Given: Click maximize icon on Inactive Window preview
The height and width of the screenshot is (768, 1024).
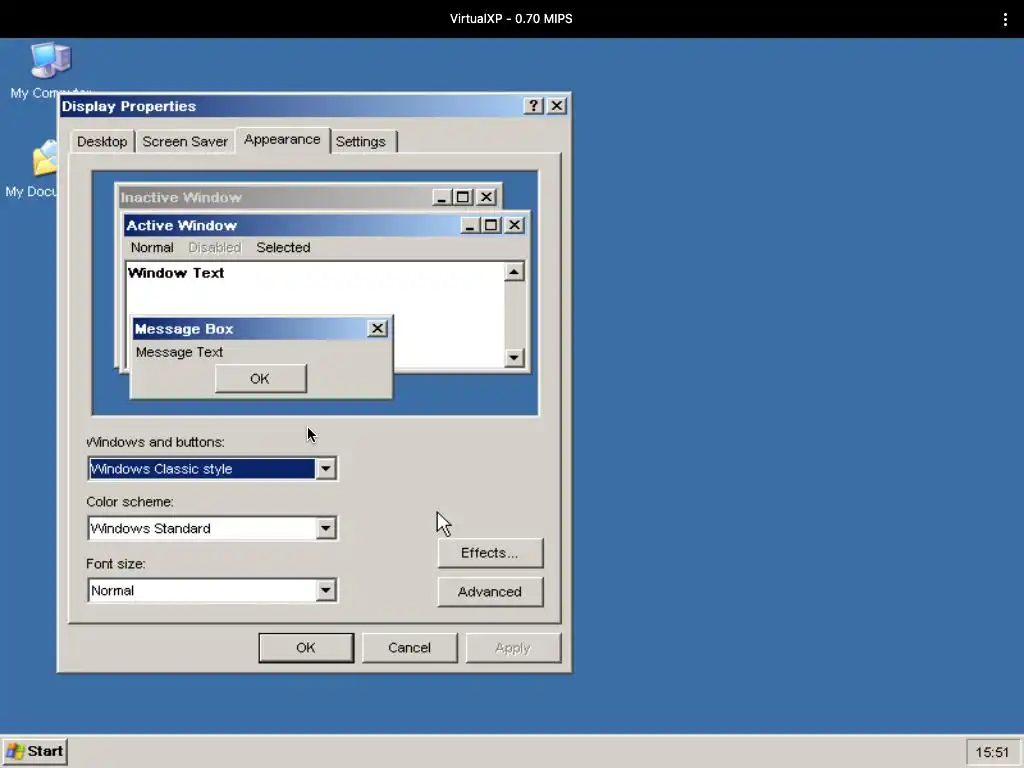Looking at the screenshot, I should click(x=463, y=197).
